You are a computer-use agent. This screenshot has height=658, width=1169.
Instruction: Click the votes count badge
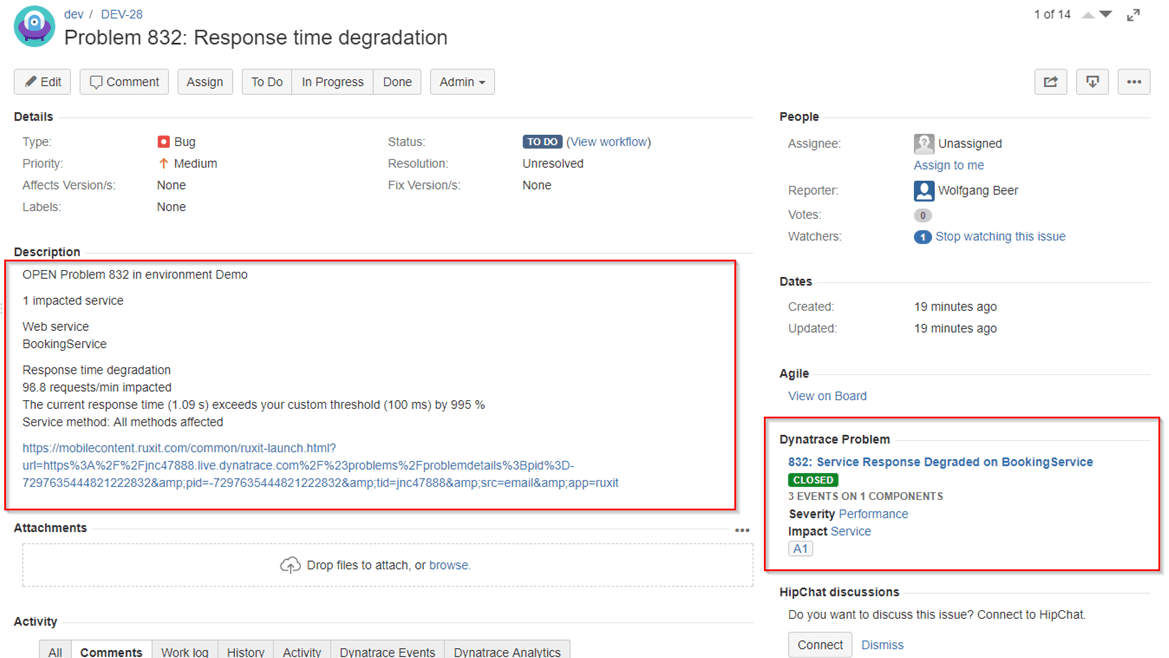(x=922, y=215)
